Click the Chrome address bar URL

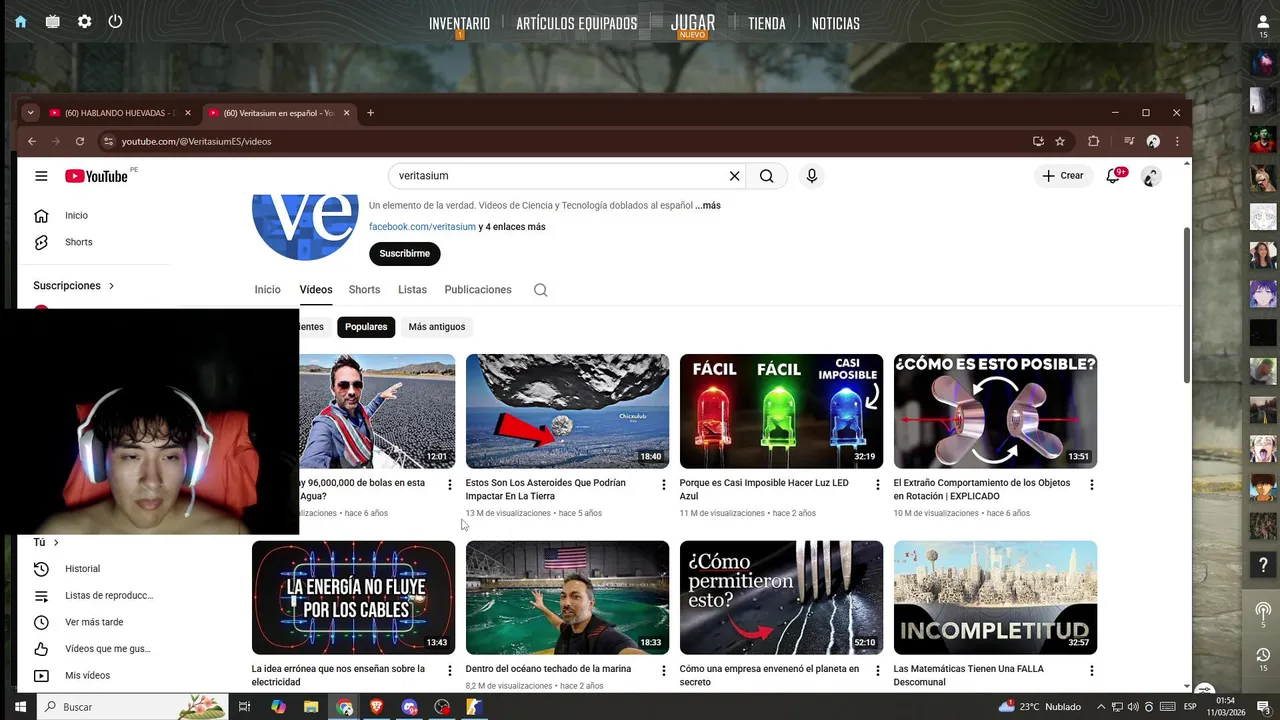point(197,142)
